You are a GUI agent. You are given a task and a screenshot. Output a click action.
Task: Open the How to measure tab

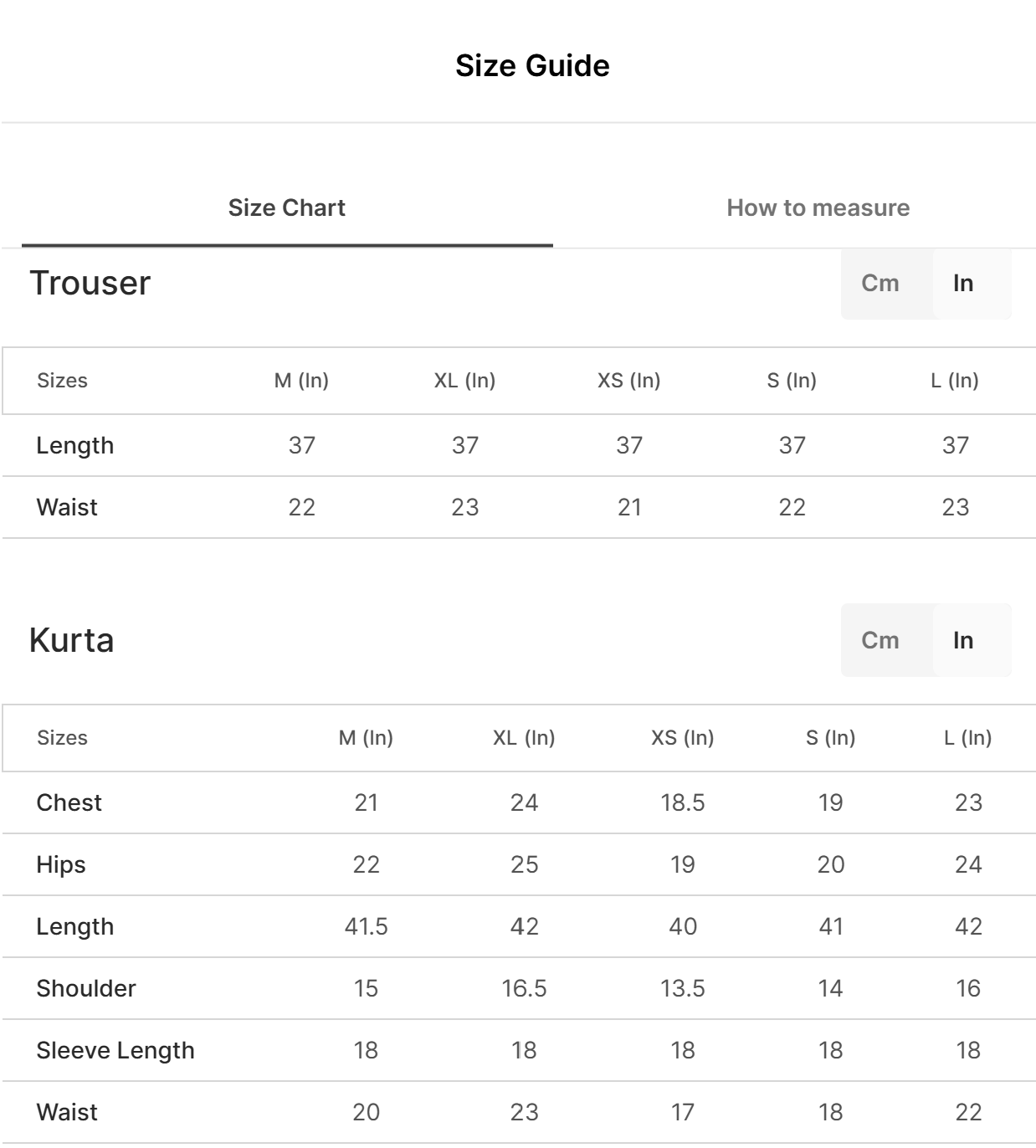[x=818, y=208]
